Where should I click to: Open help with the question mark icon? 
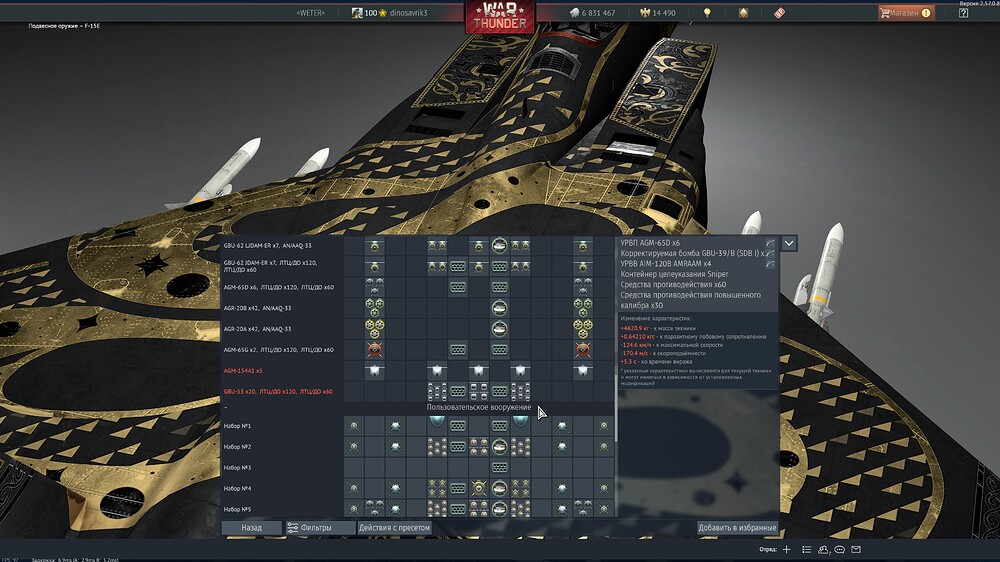963,13
